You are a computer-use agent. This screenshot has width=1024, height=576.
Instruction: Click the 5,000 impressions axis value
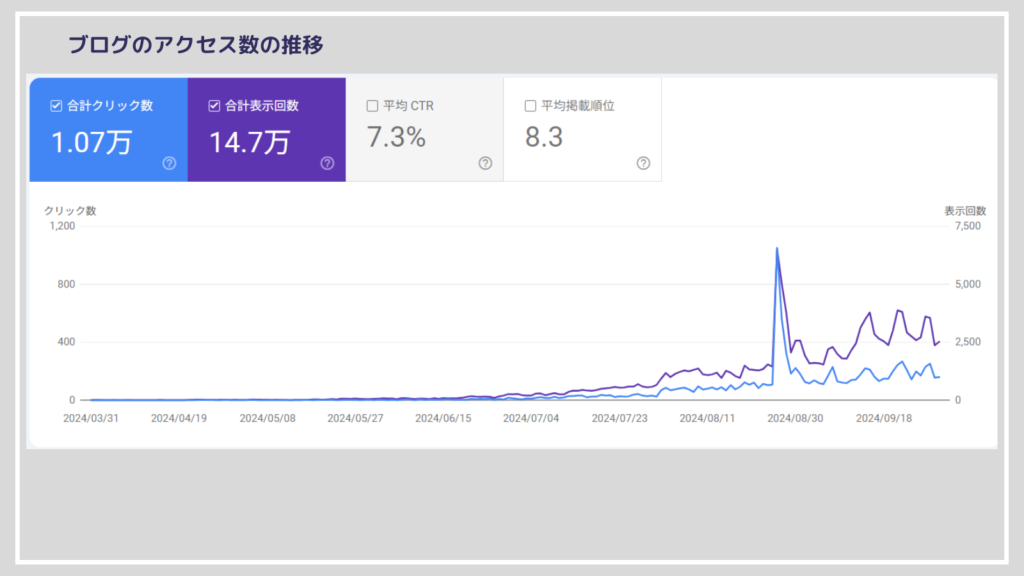click(968, 285)
